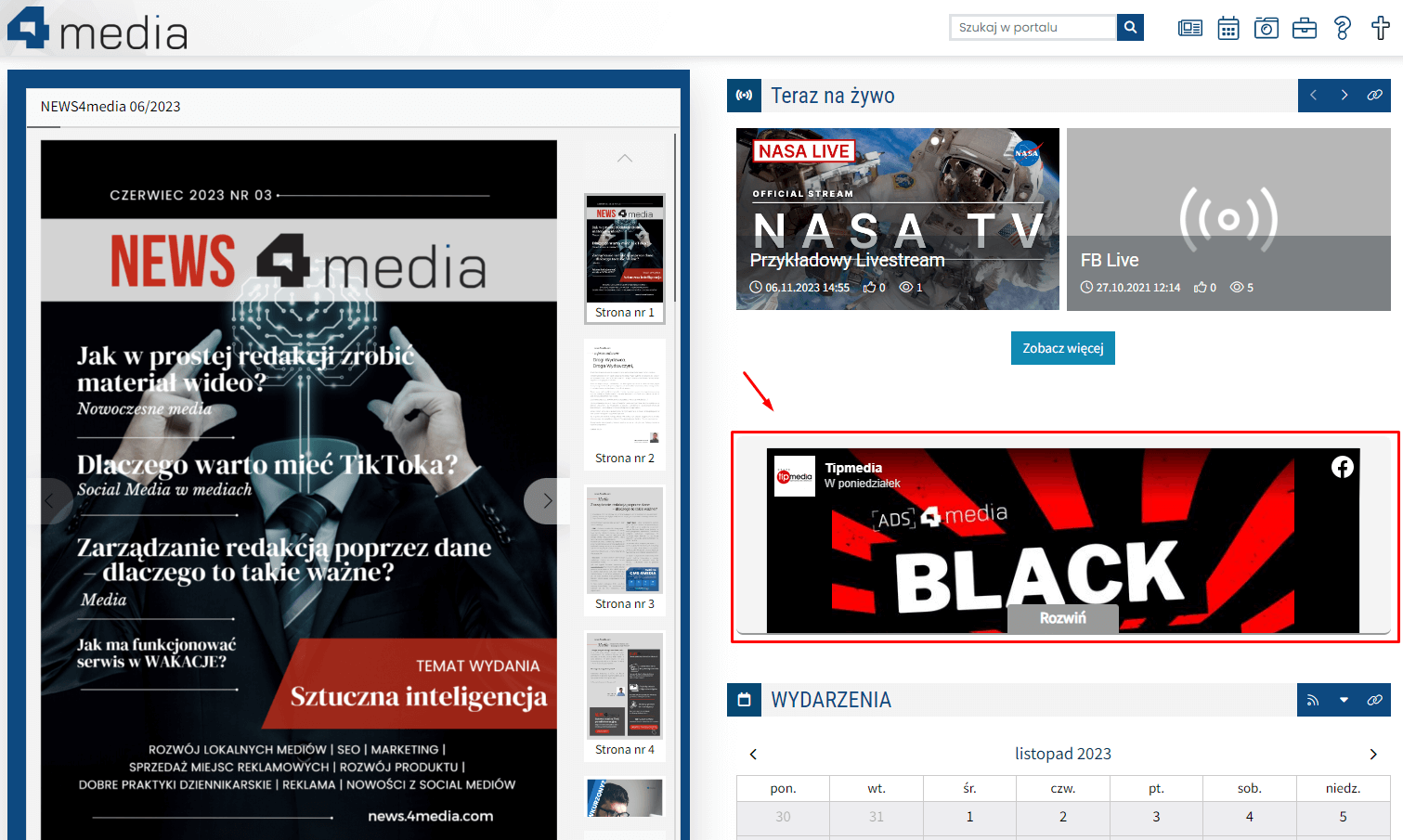Click the news.4media.com text on cover
The image size is (1403, 840).
pyautogui.click(x=431, y=816)
